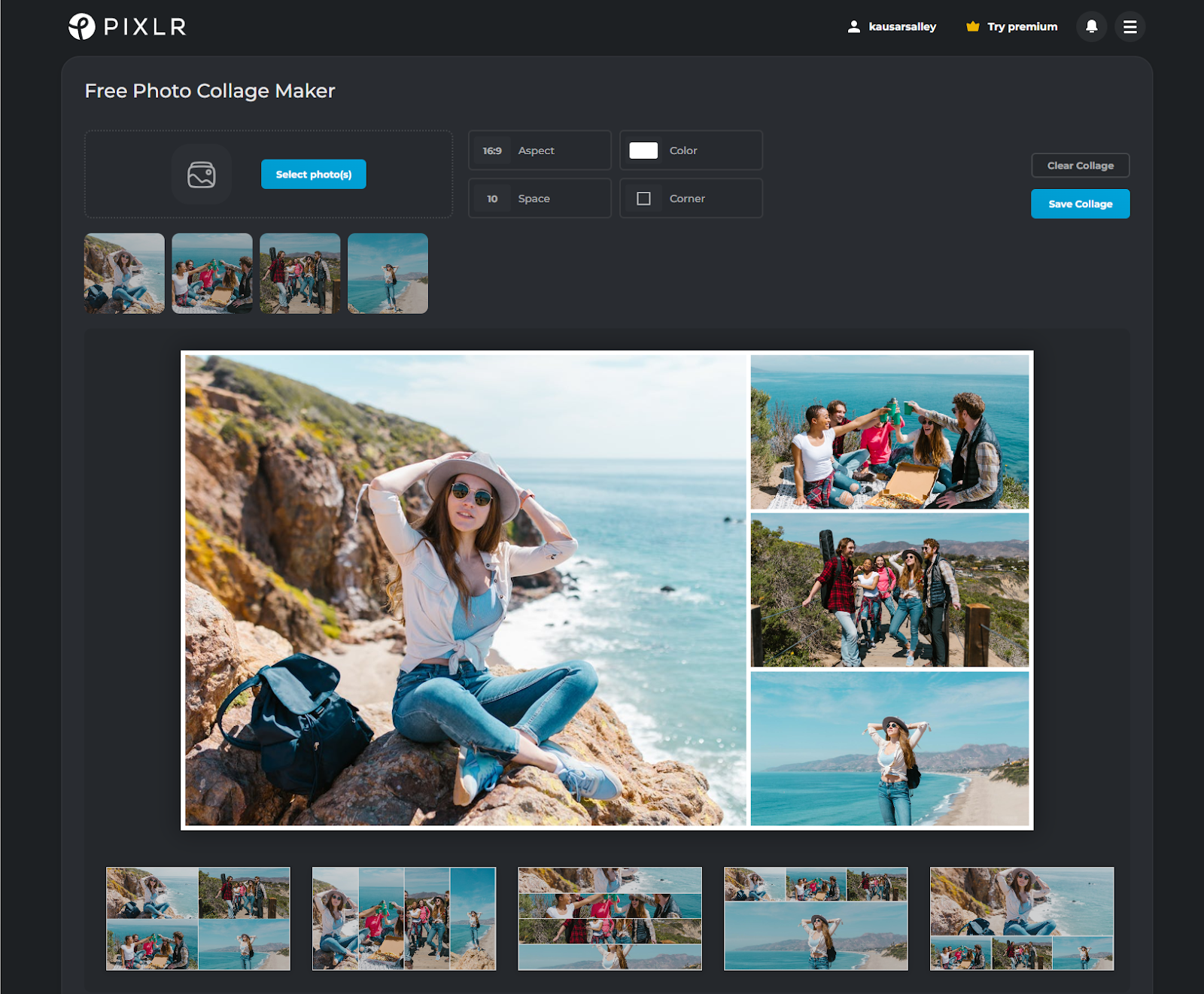Open notifications bell icon

pyautogui.click(x=1091, y=26)
